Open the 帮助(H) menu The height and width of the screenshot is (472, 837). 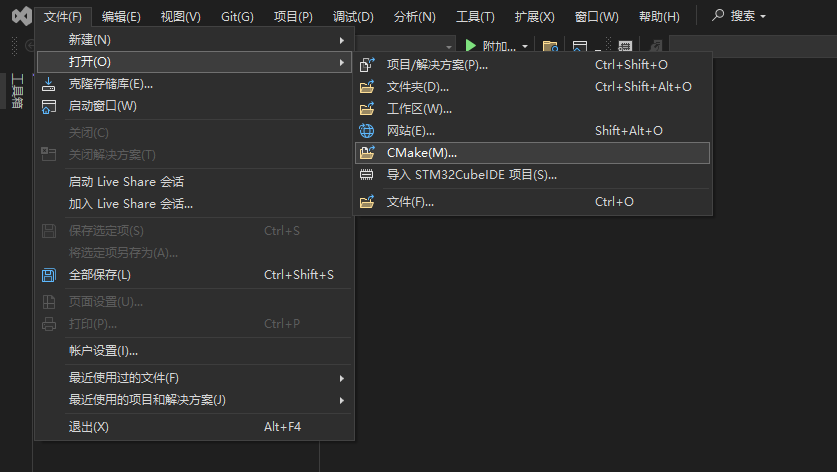[x=659, y=17]
